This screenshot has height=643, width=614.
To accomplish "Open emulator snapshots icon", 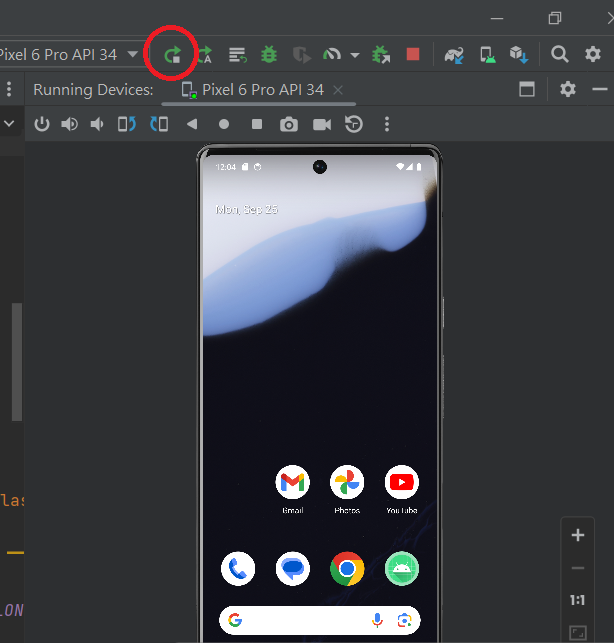I will 354,124.
